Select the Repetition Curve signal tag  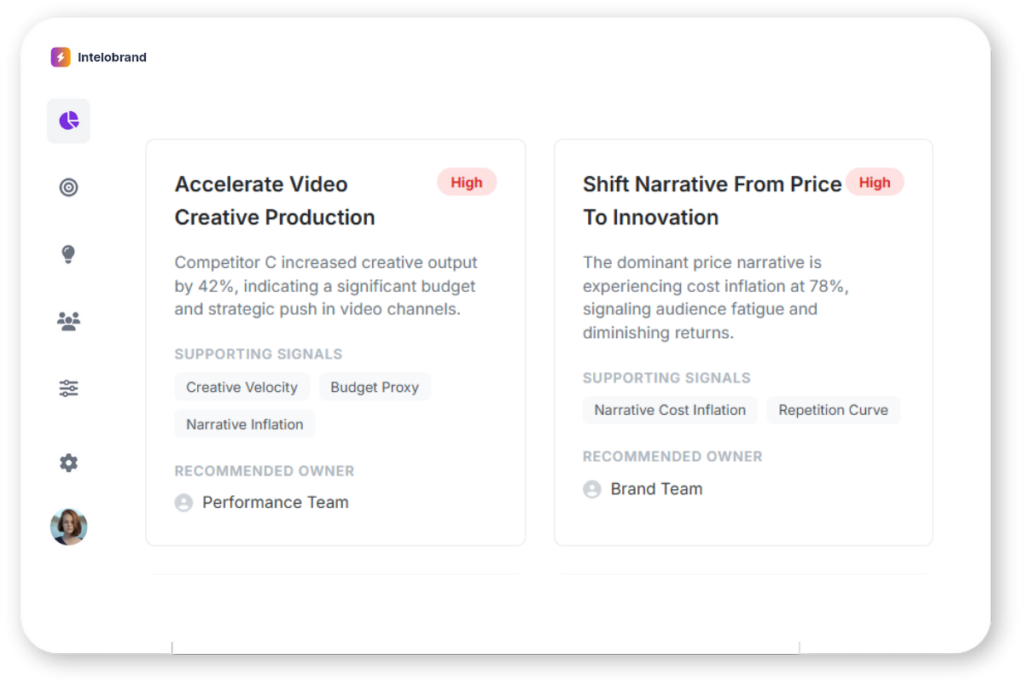click(833, 410)
